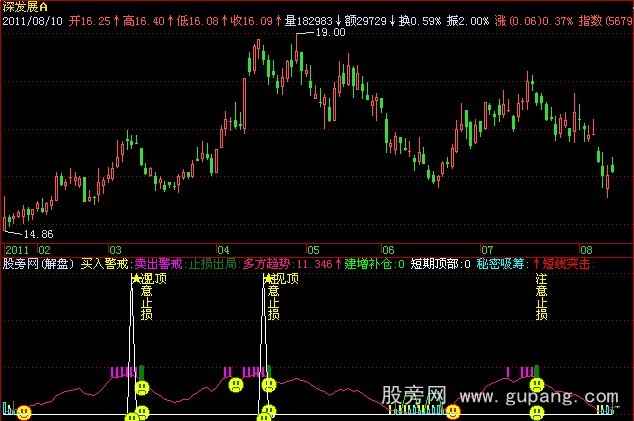Viewport: 634px width, 421px height.
Task: Click the baseline smiley face left of the 股旁网 watermark
Action: pyautogui.click(x=453, y=411)
